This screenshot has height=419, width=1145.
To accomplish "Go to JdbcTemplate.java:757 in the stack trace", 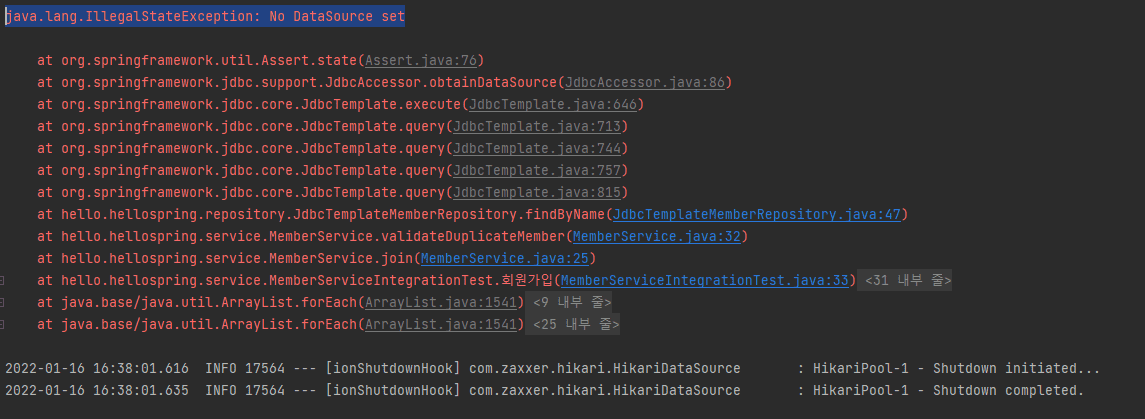I will (x=538, y=171).
